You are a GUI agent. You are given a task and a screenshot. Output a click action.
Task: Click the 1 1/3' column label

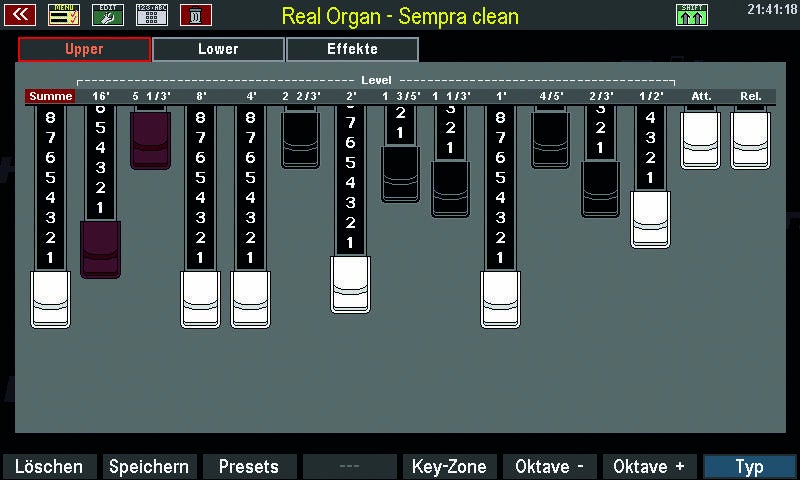tap(451, 96)
